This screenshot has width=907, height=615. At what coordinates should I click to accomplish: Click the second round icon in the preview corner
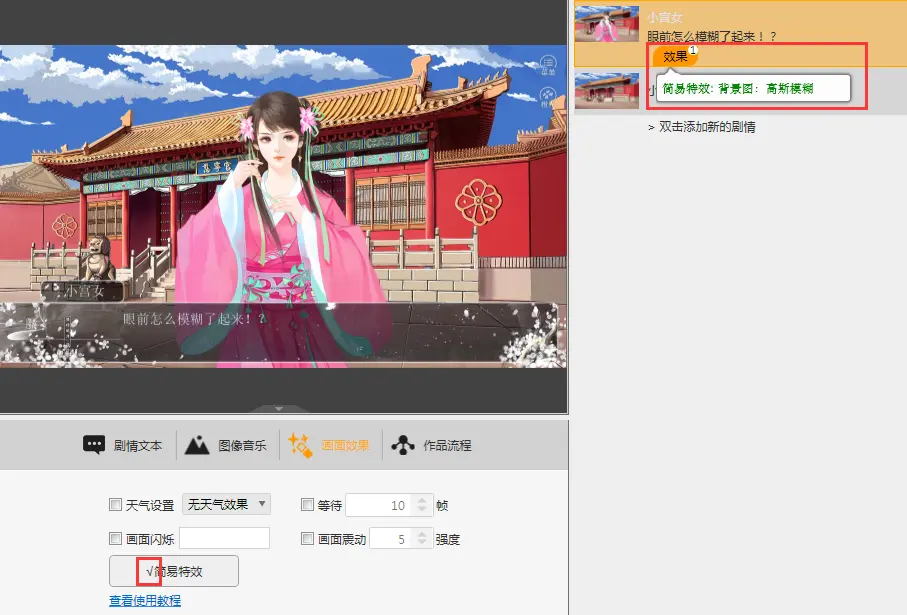[x=549, y=96]
